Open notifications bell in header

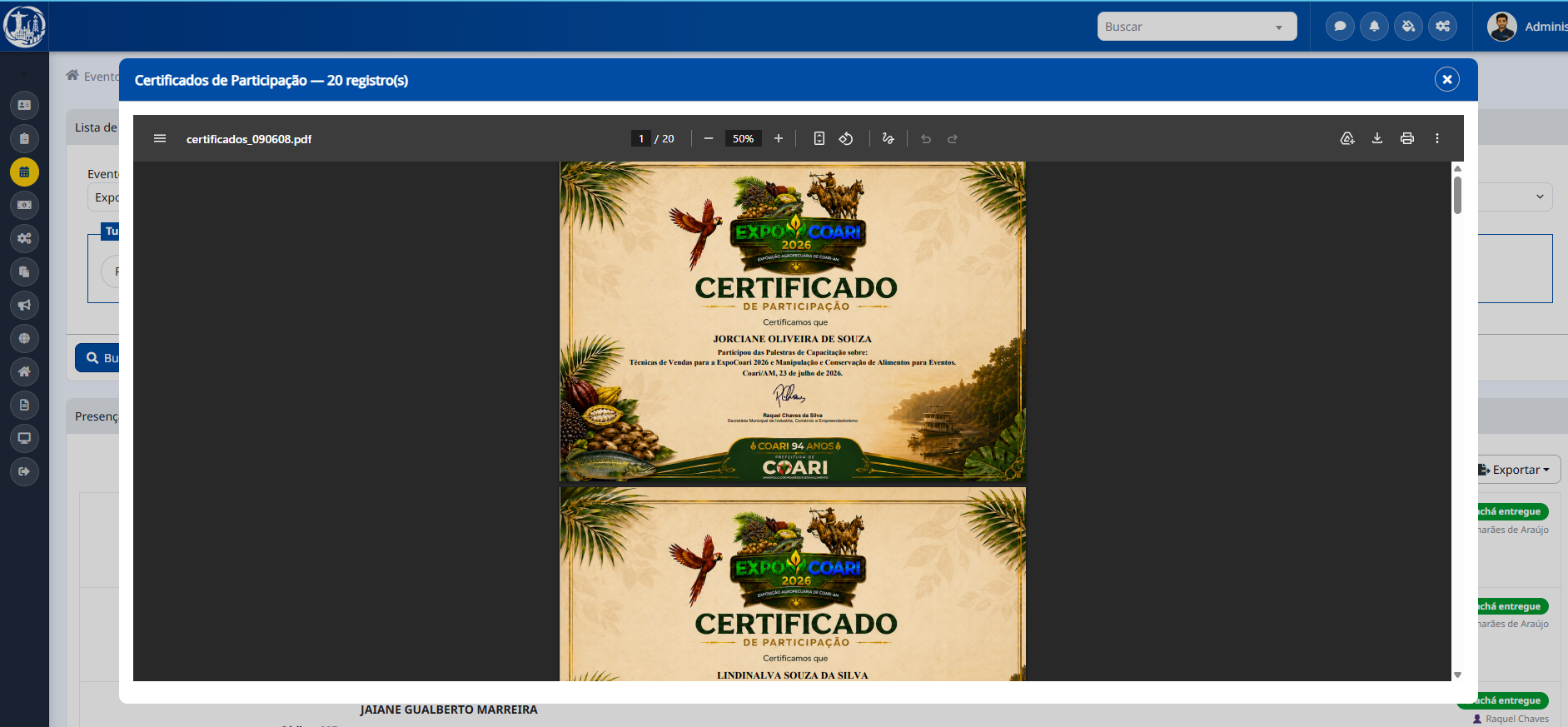pos(1374,27)
